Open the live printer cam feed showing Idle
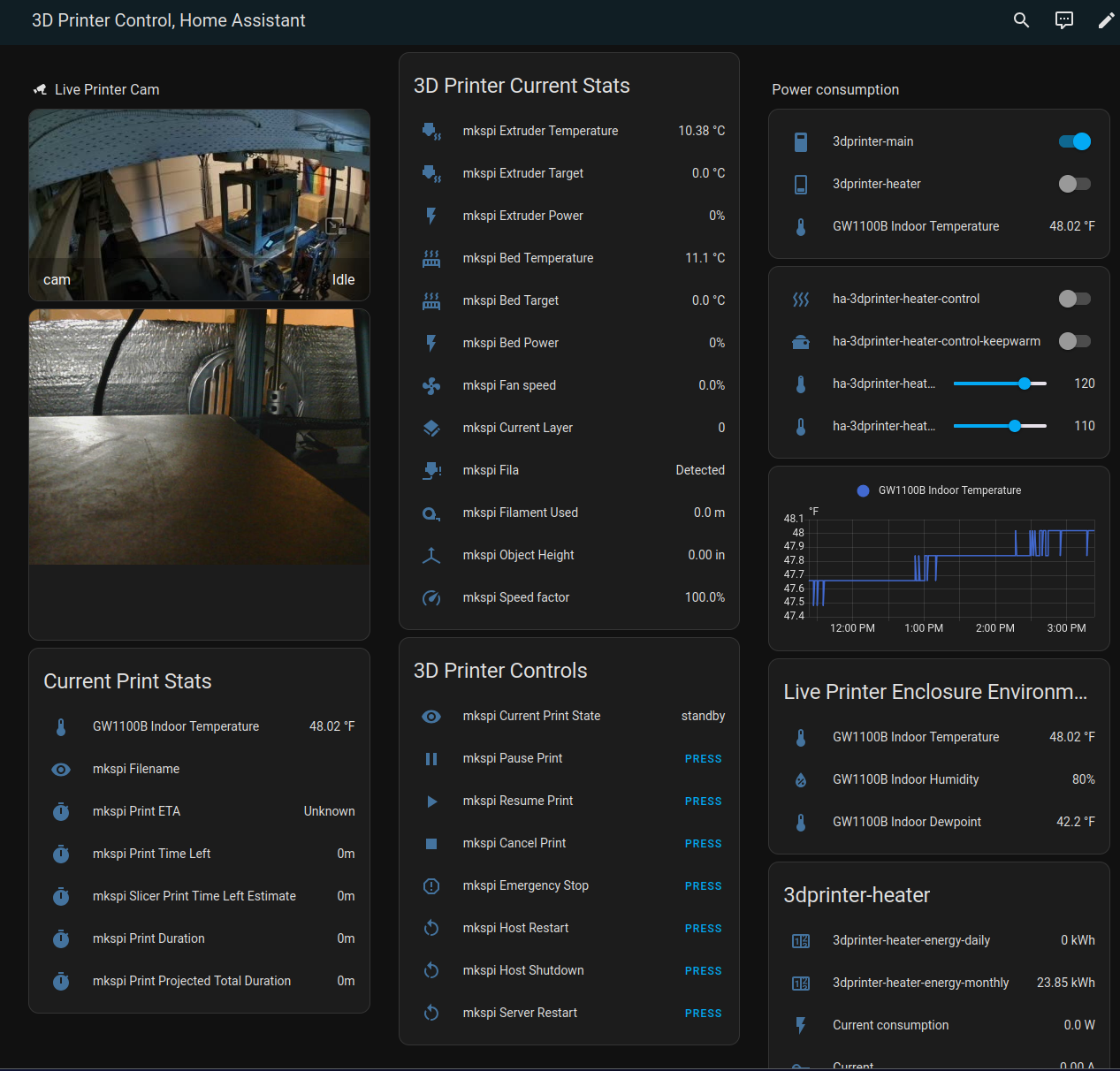 [199, 205]
